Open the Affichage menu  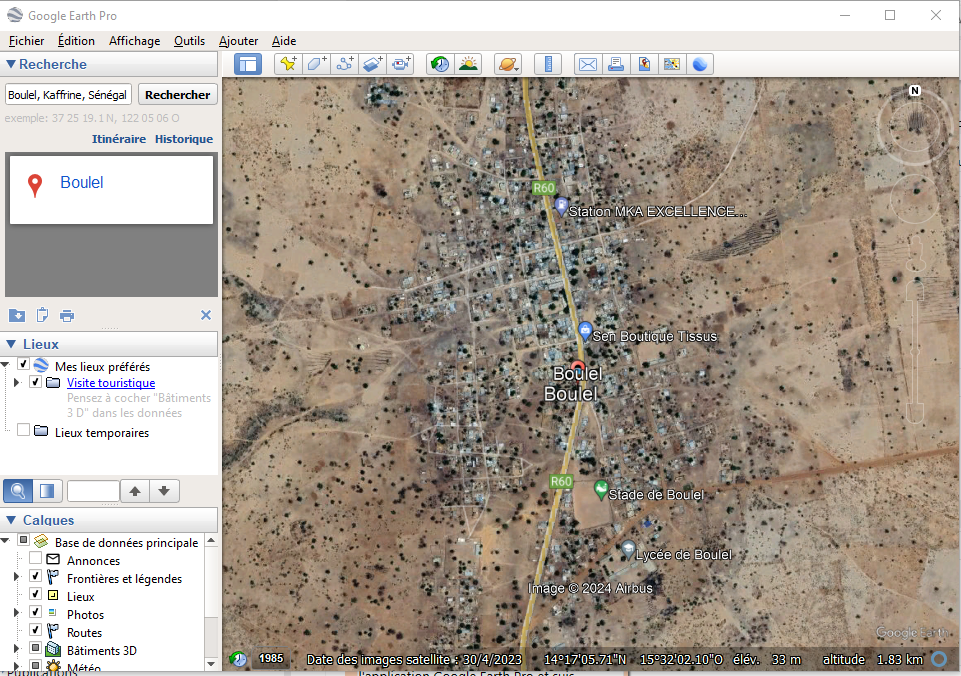click(x=134, y=41)
